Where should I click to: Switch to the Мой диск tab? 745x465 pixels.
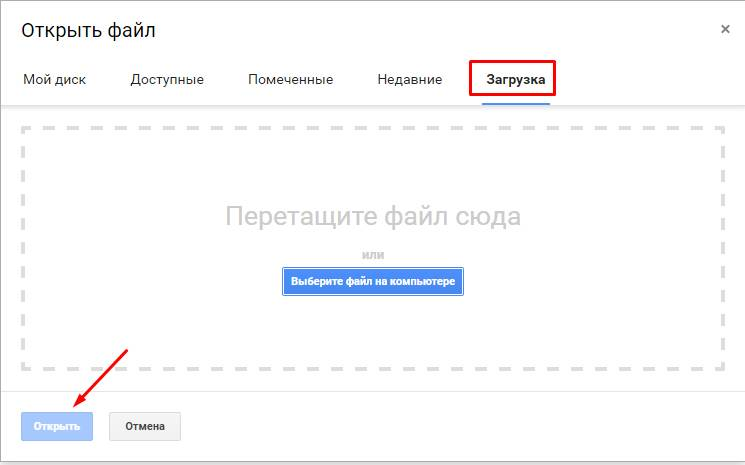(55, 79)
